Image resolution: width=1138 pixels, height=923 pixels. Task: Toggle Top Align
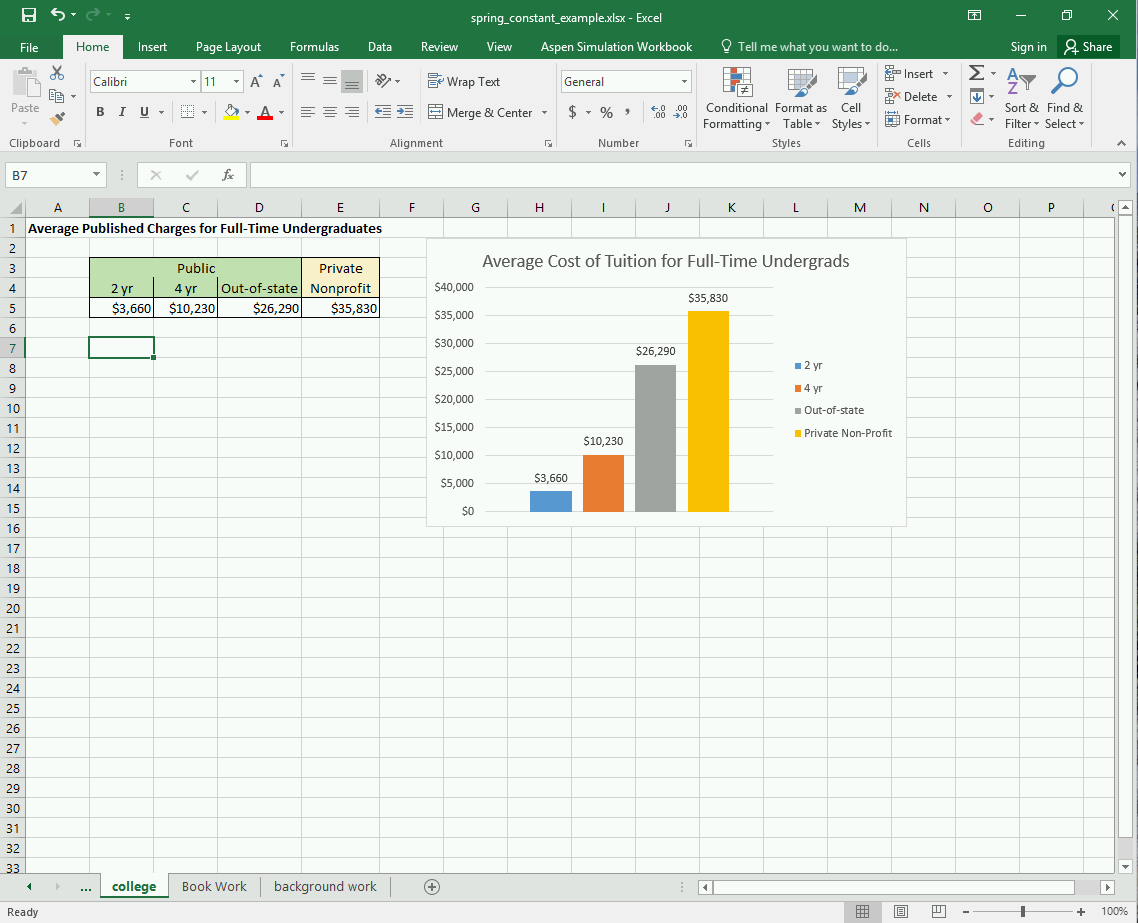point(308,81)
